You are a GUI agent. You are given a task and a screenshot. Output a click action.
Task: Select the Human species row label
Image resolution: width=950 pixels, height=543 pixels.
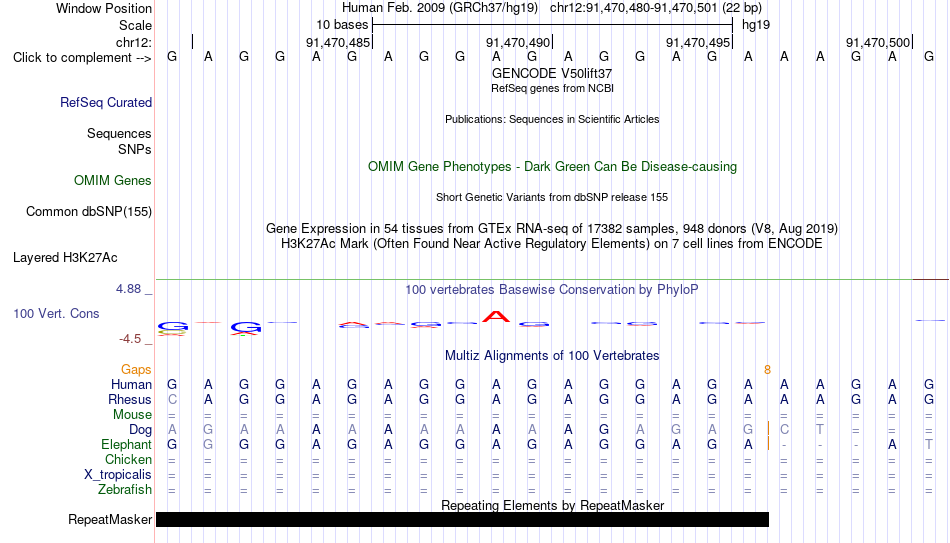(x=131, y=385)
